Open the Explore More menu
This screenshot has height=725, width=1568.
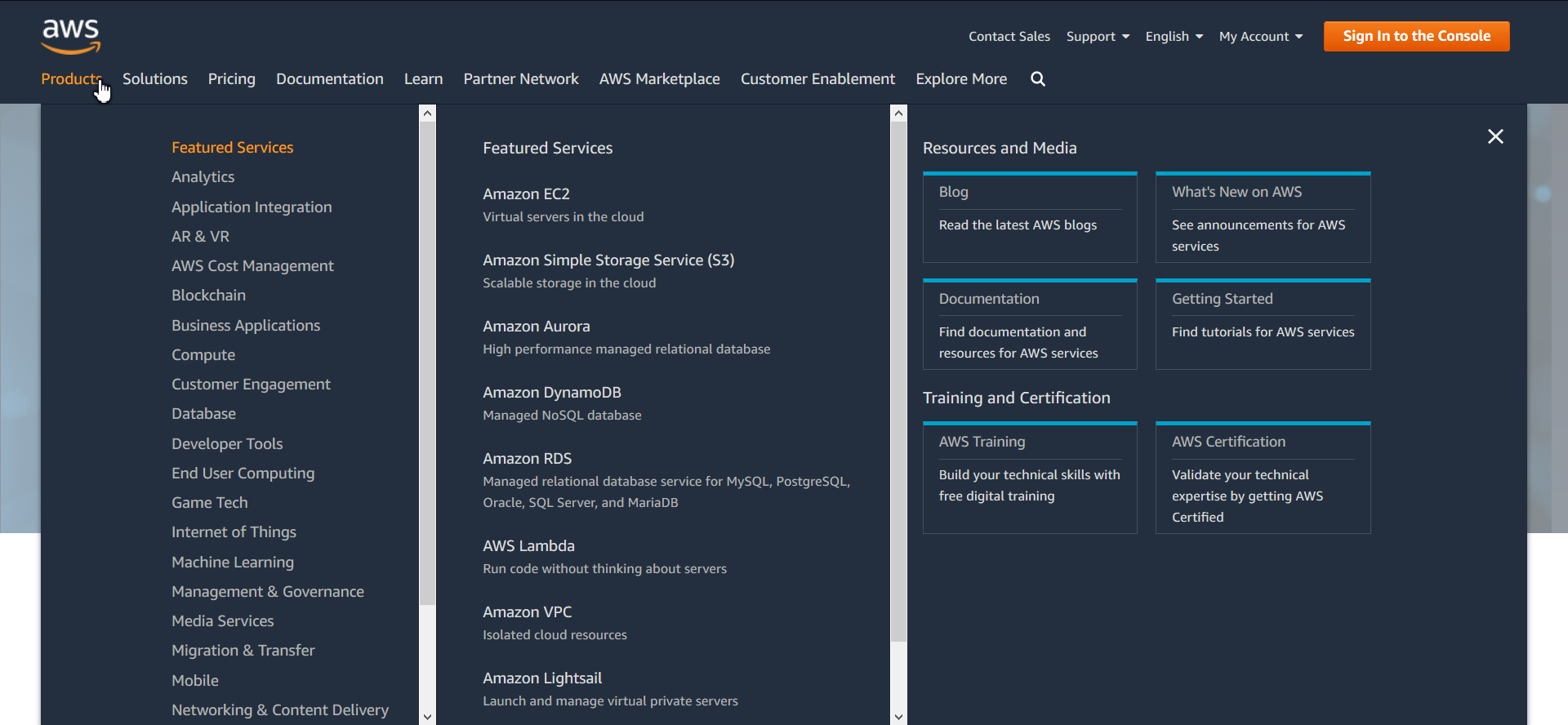coord(961,78)
